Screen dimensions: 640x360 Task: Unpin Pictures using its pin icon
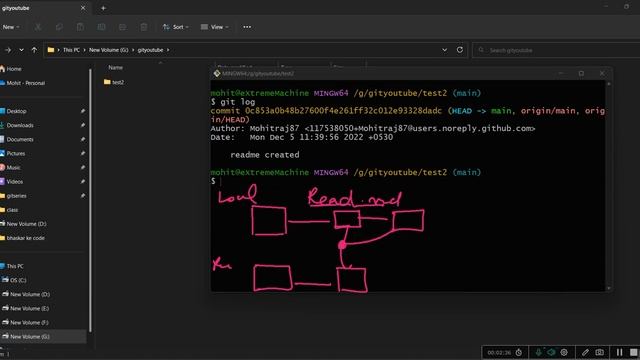83,153
